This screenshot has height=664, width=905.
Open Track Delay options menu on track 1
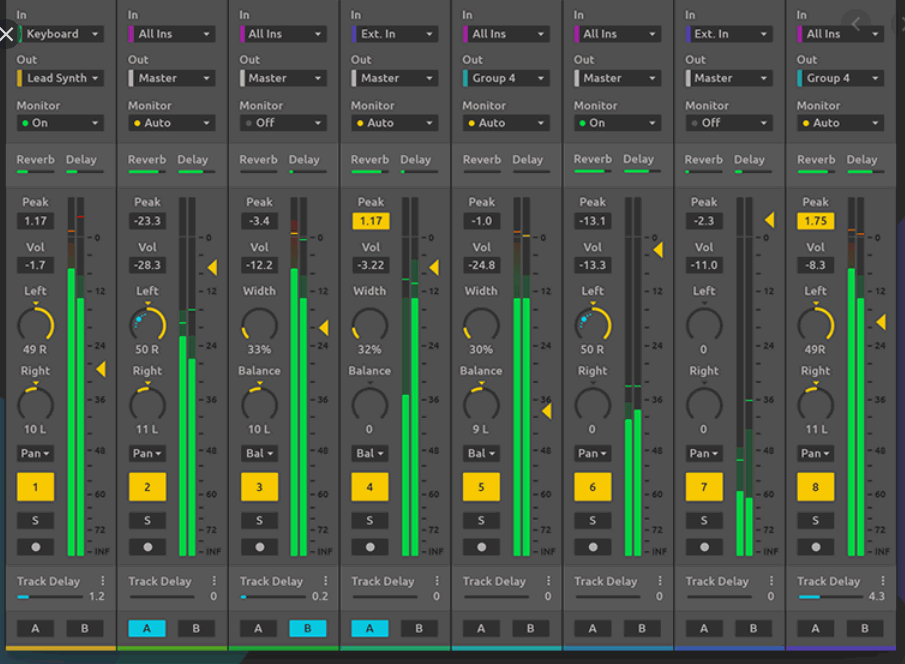pyautogui.click(x=102, y=581)
